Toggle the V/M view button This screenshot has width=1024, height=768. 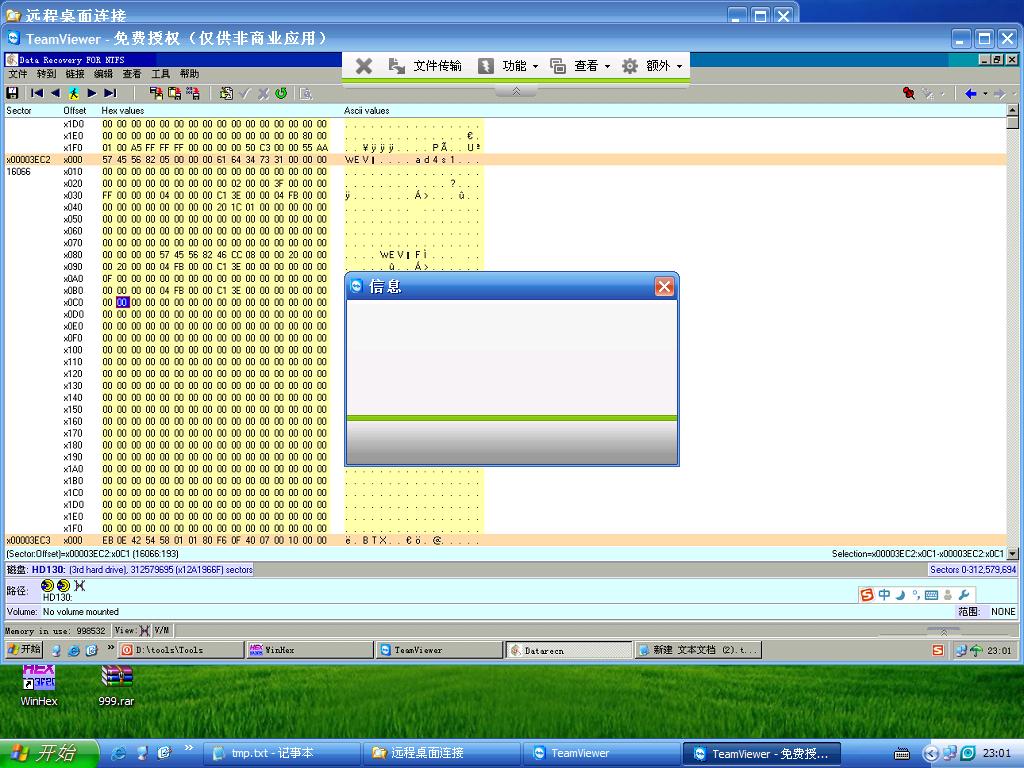click(161, 630)
